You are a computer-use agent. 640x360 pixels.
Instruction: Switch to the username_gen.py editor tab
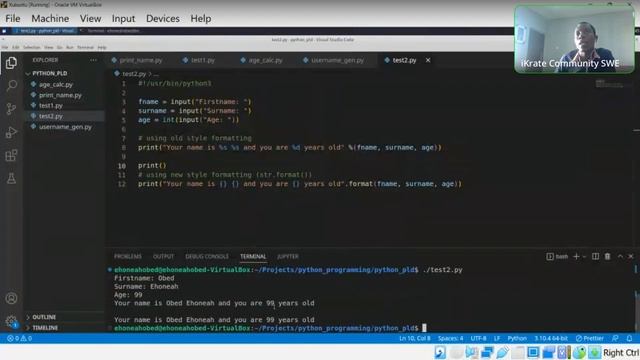coord(333,60)
